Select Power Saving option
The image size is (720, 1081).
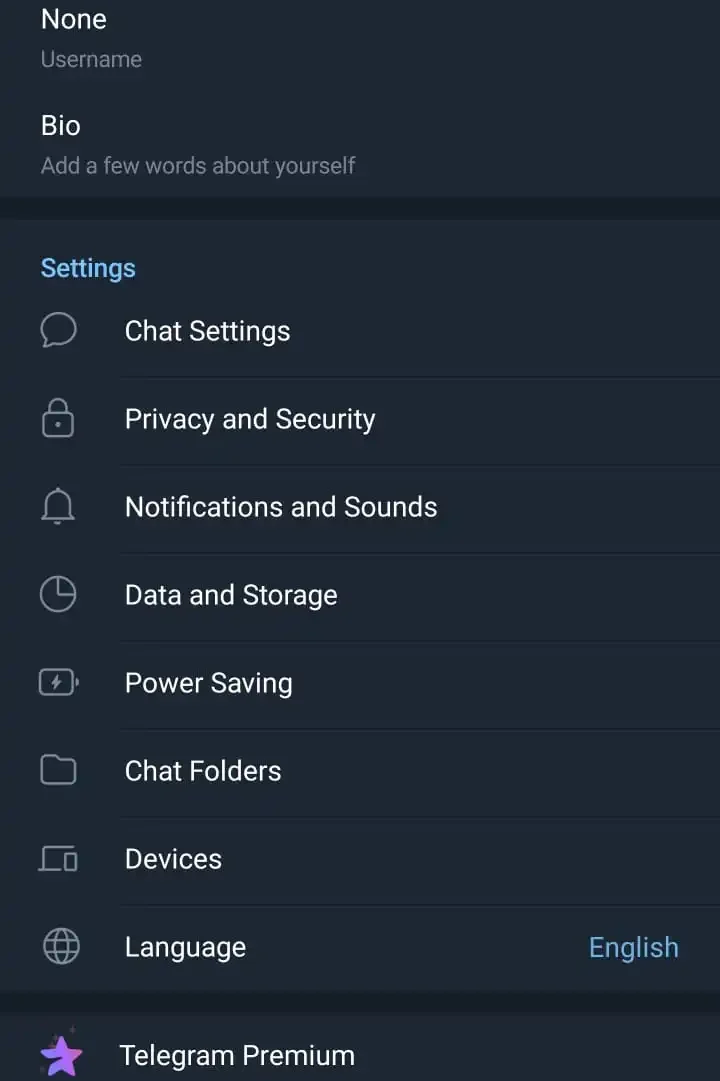(x=209, y=683)
